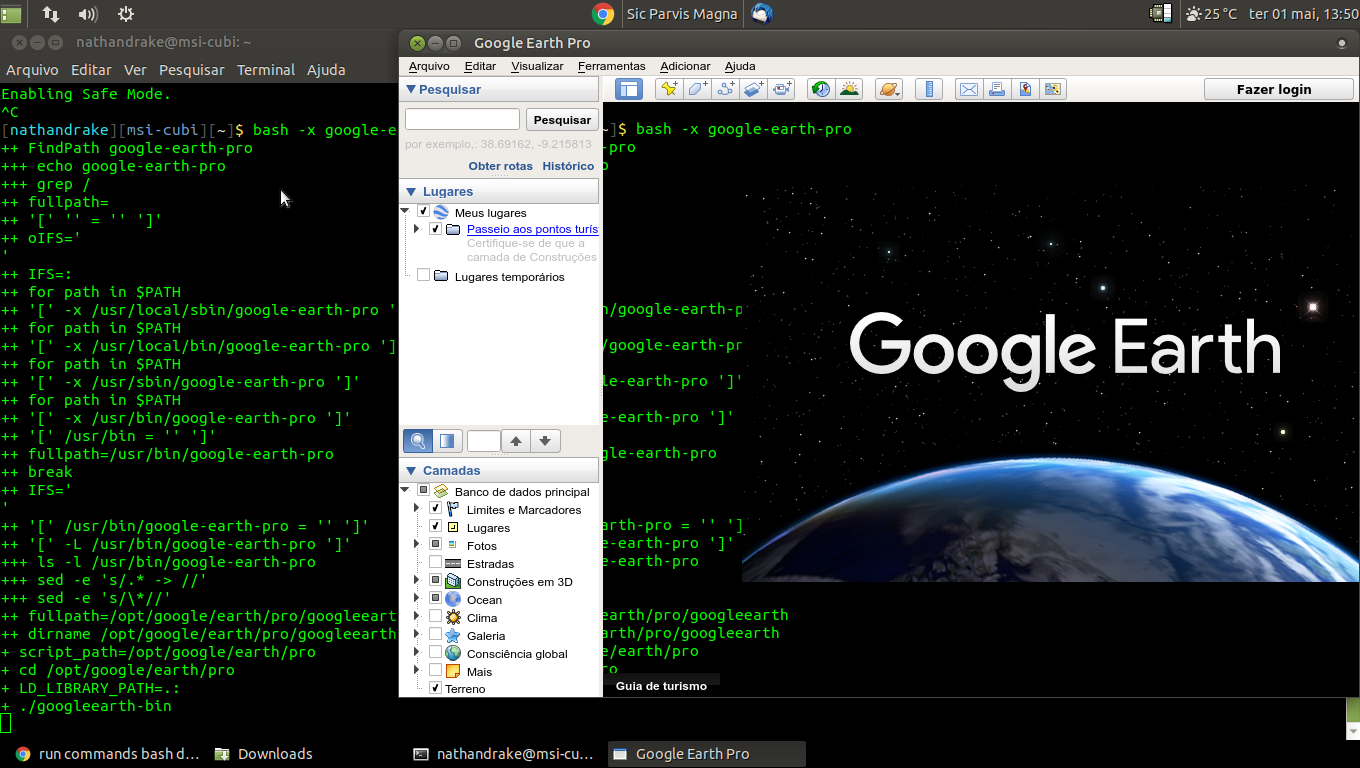This screenshot has width=1360, height=768.
Task: Click the Add Path tool icon
Action: point(725,89)
